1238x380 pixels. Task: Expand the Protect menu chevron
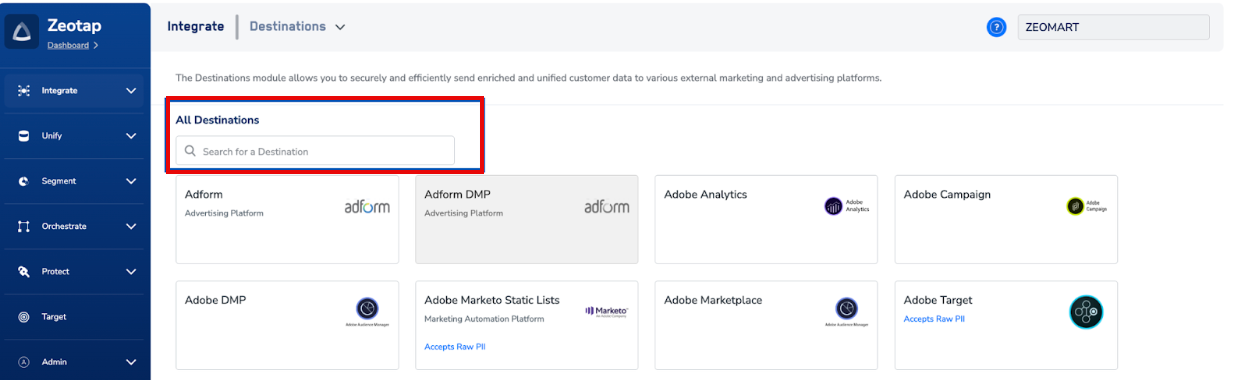coord(131,271)
